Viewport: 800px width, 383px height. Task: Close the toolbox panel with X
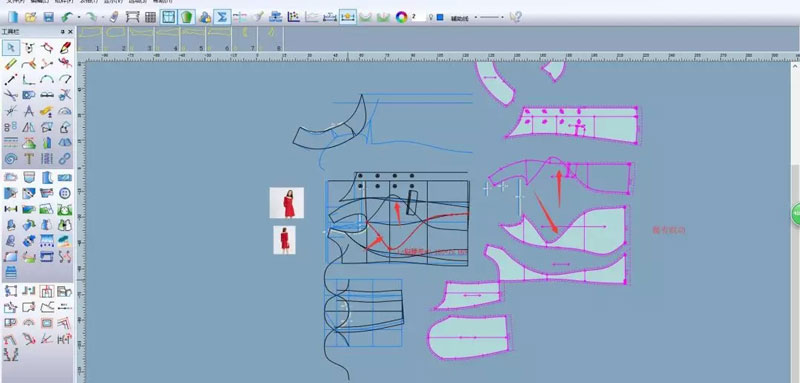coord(70,32)
